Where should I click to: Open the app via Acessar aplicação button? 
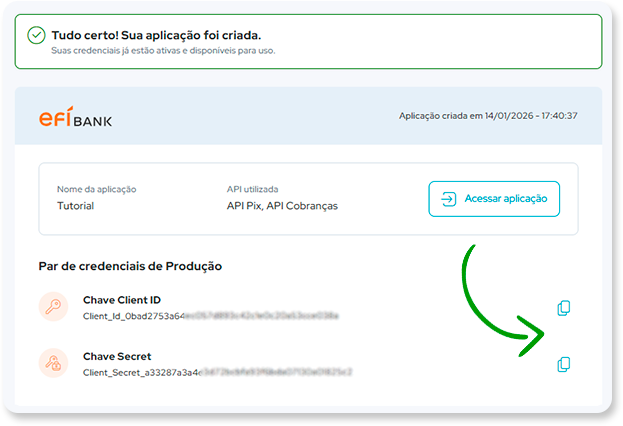click(494, 198)
